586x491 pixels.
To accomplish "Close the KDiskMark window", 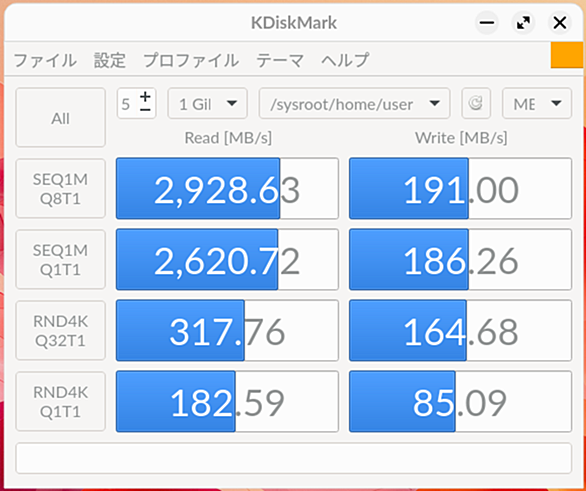I will 559,23.
